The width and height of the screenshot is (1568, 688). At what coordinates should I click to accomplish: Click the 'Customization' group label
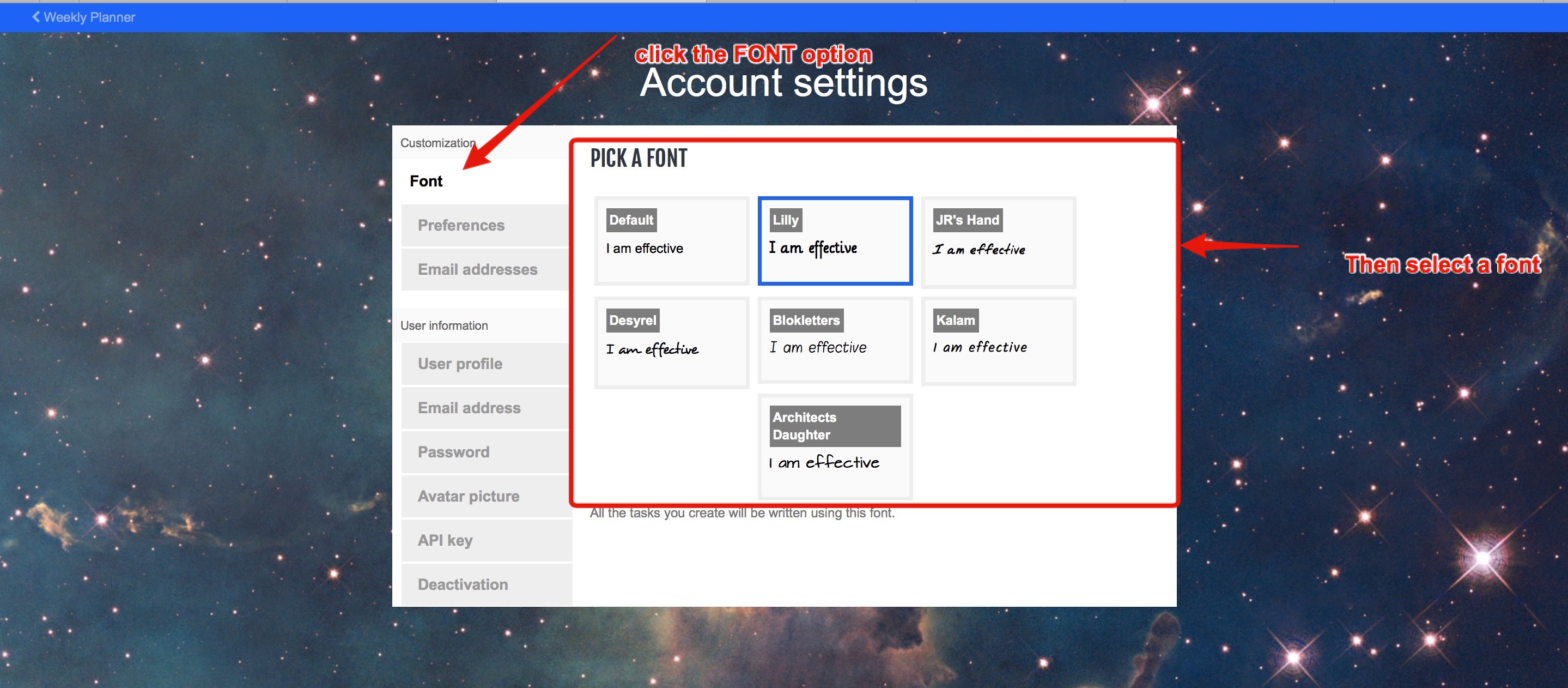point(437,143)
